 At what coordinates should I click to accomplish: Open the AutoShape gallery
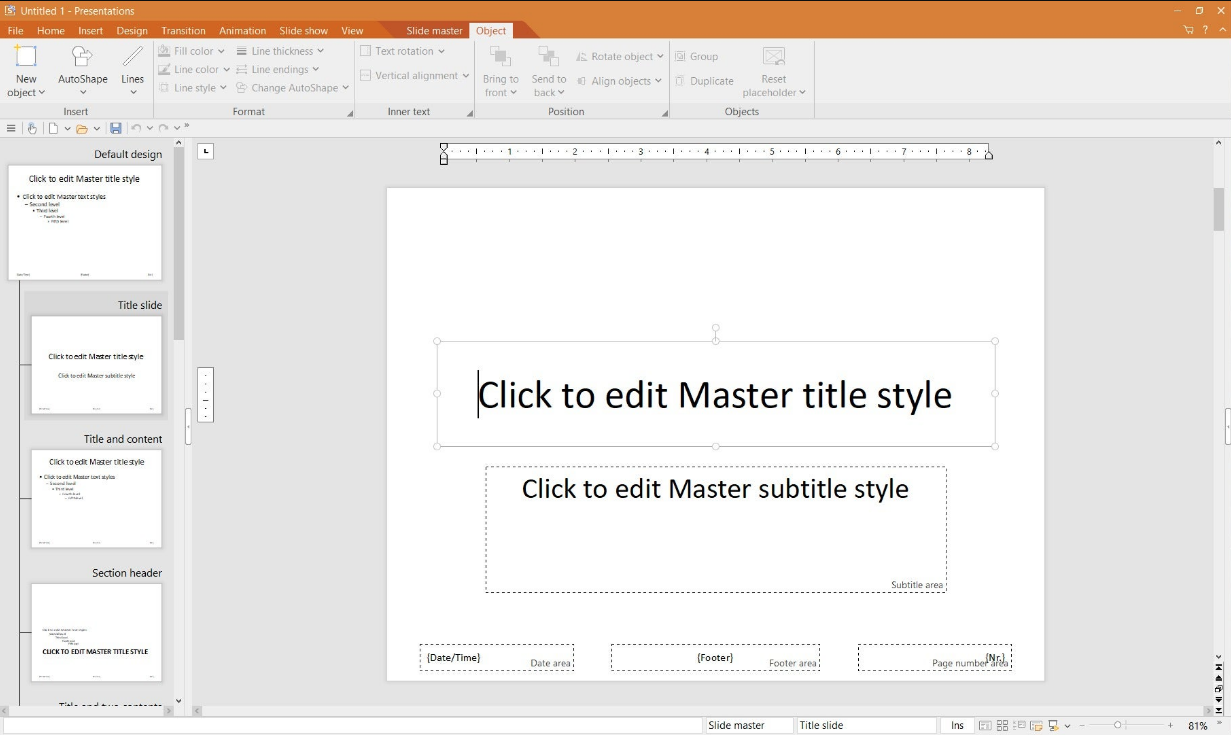coord(82,71)
